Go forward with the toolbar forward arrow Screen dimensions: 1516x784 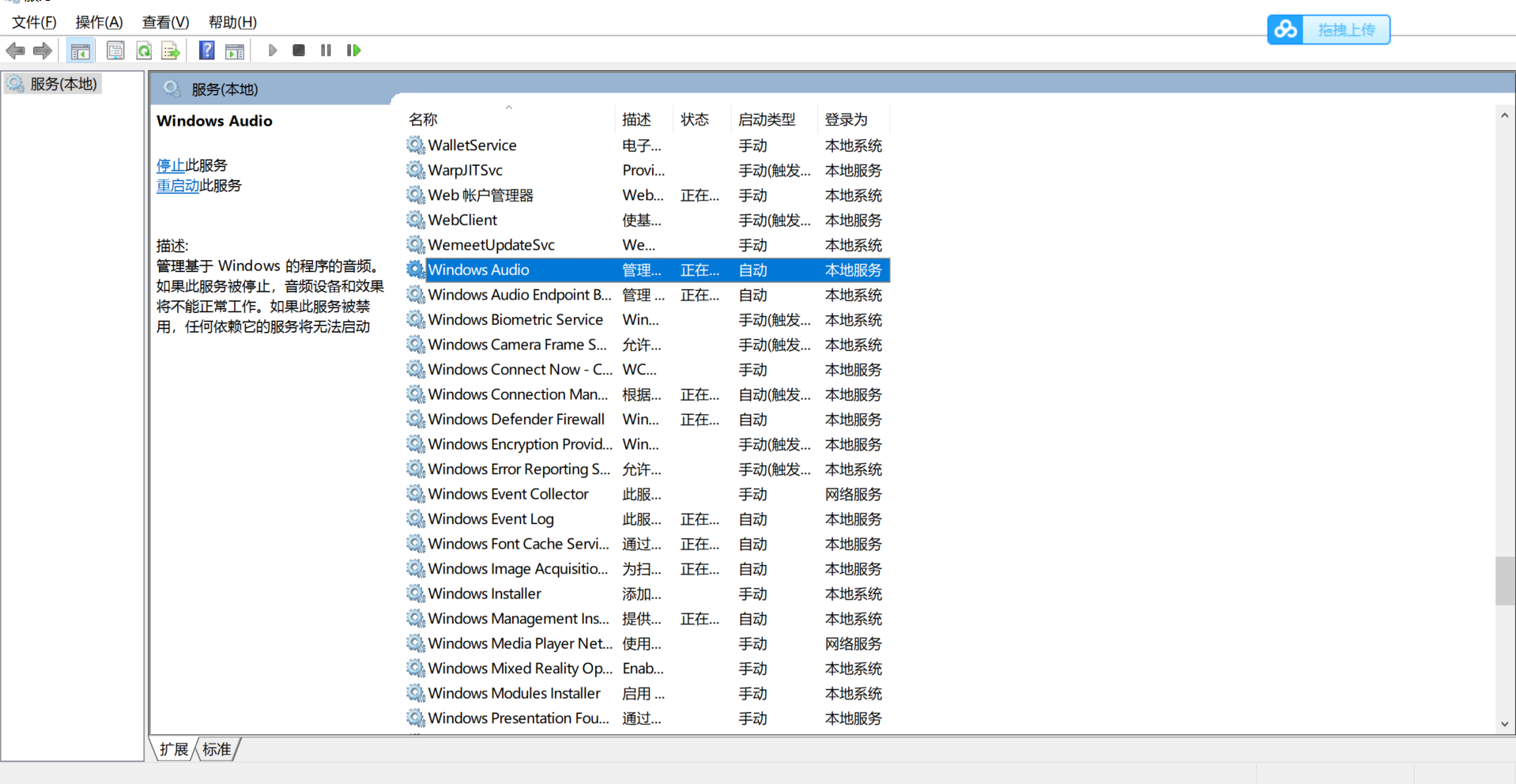pos(43,51)
